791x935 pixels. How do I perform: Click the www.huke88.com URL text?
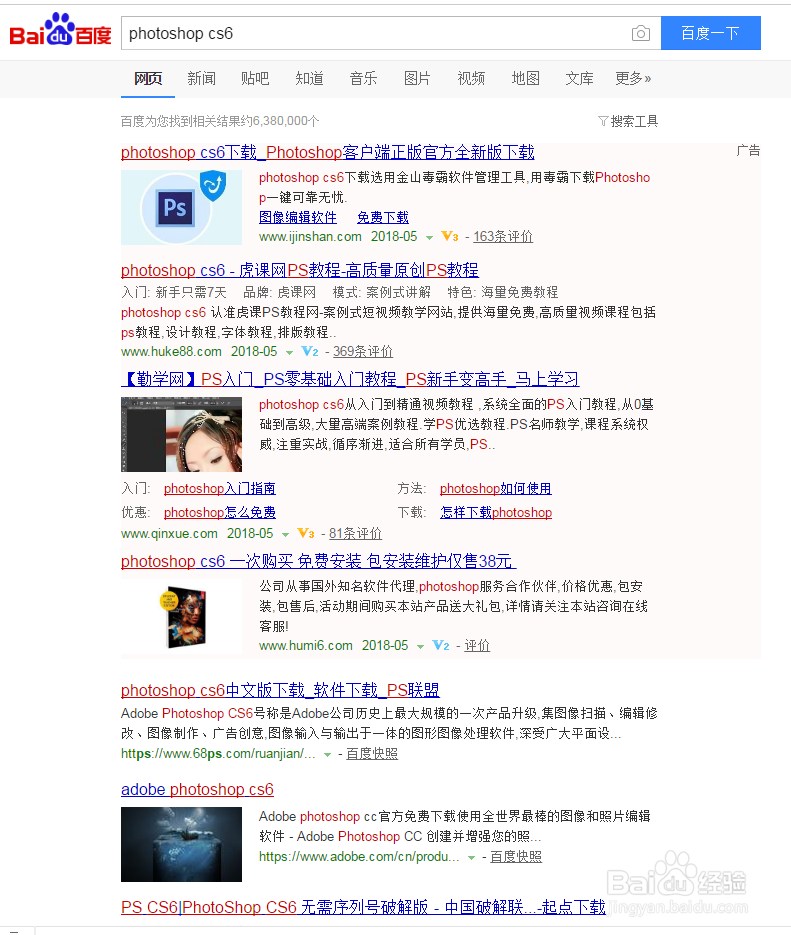[x=171, y=352]
